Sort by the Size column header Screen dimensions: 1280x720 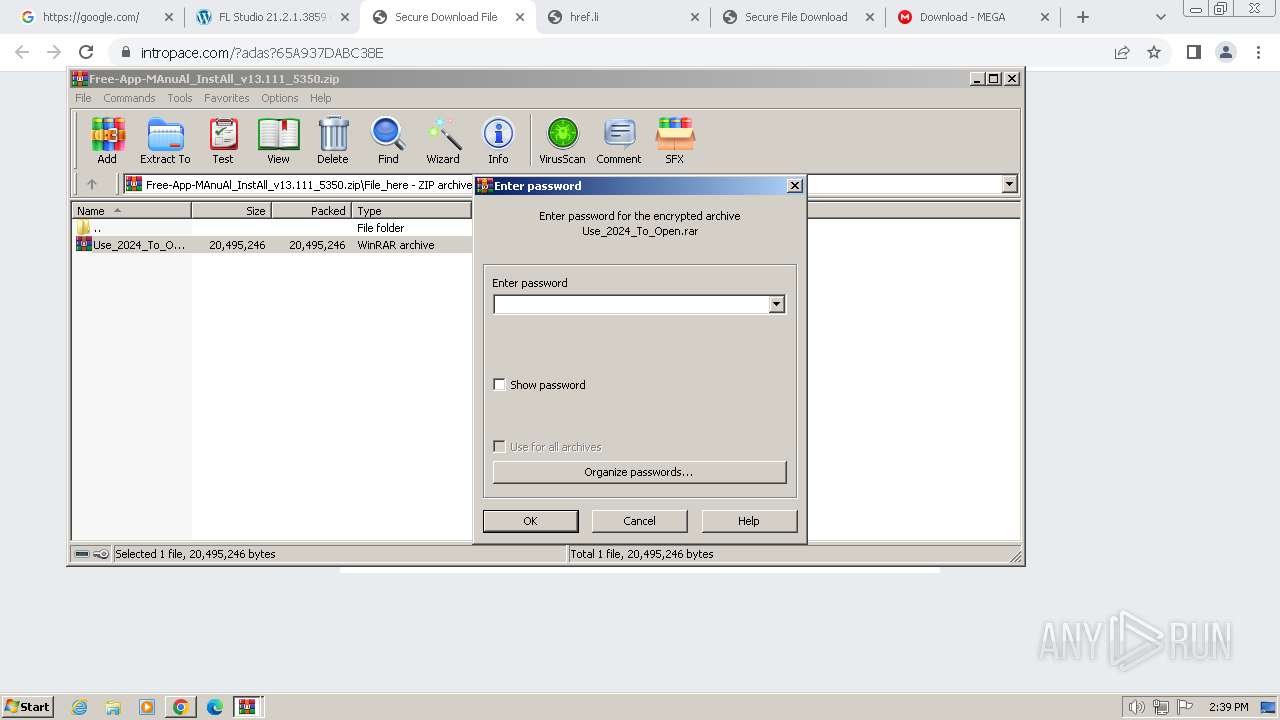coord(231,211)
